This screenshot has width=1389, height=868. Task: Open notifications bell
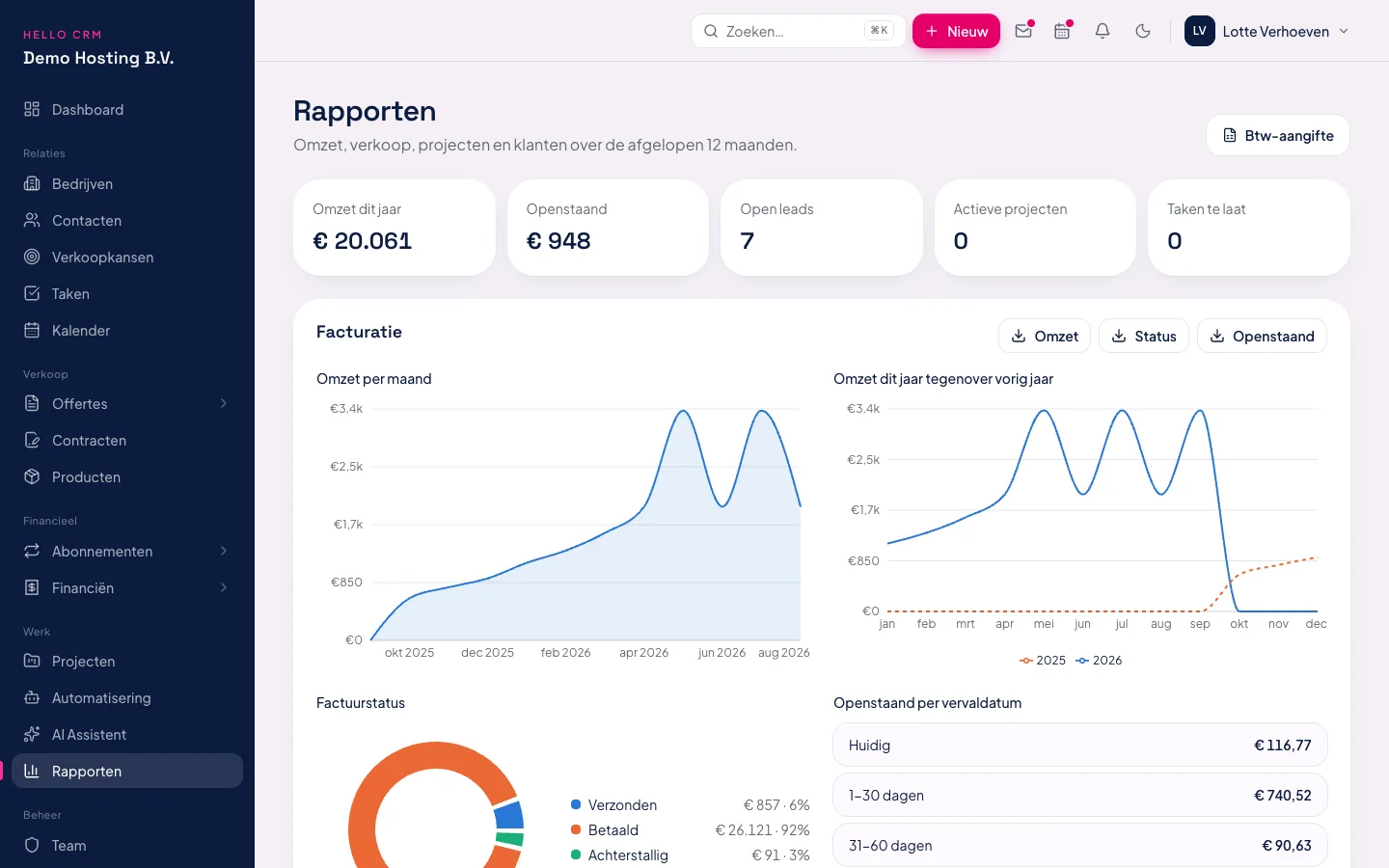(1103, 31)
